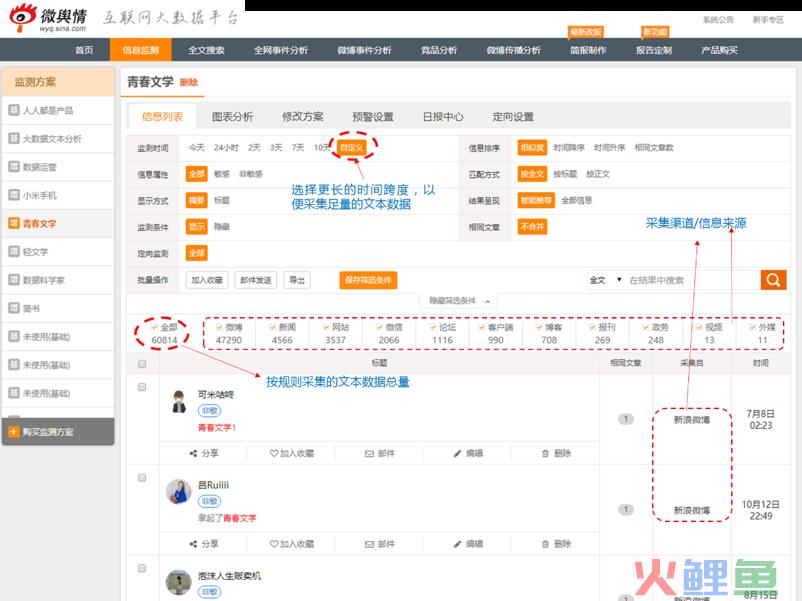
Task: Open 全网事件分析 in the navigation bar
Action: [x=281, y=50]
